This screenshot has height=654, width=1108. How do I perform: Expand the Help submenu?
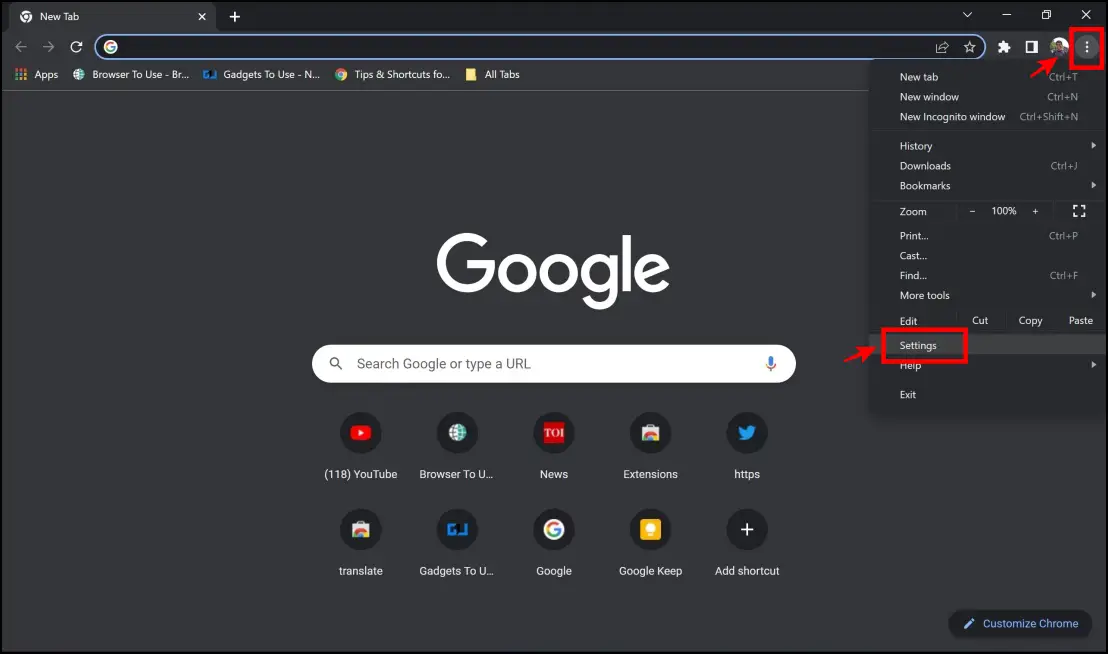988,365
